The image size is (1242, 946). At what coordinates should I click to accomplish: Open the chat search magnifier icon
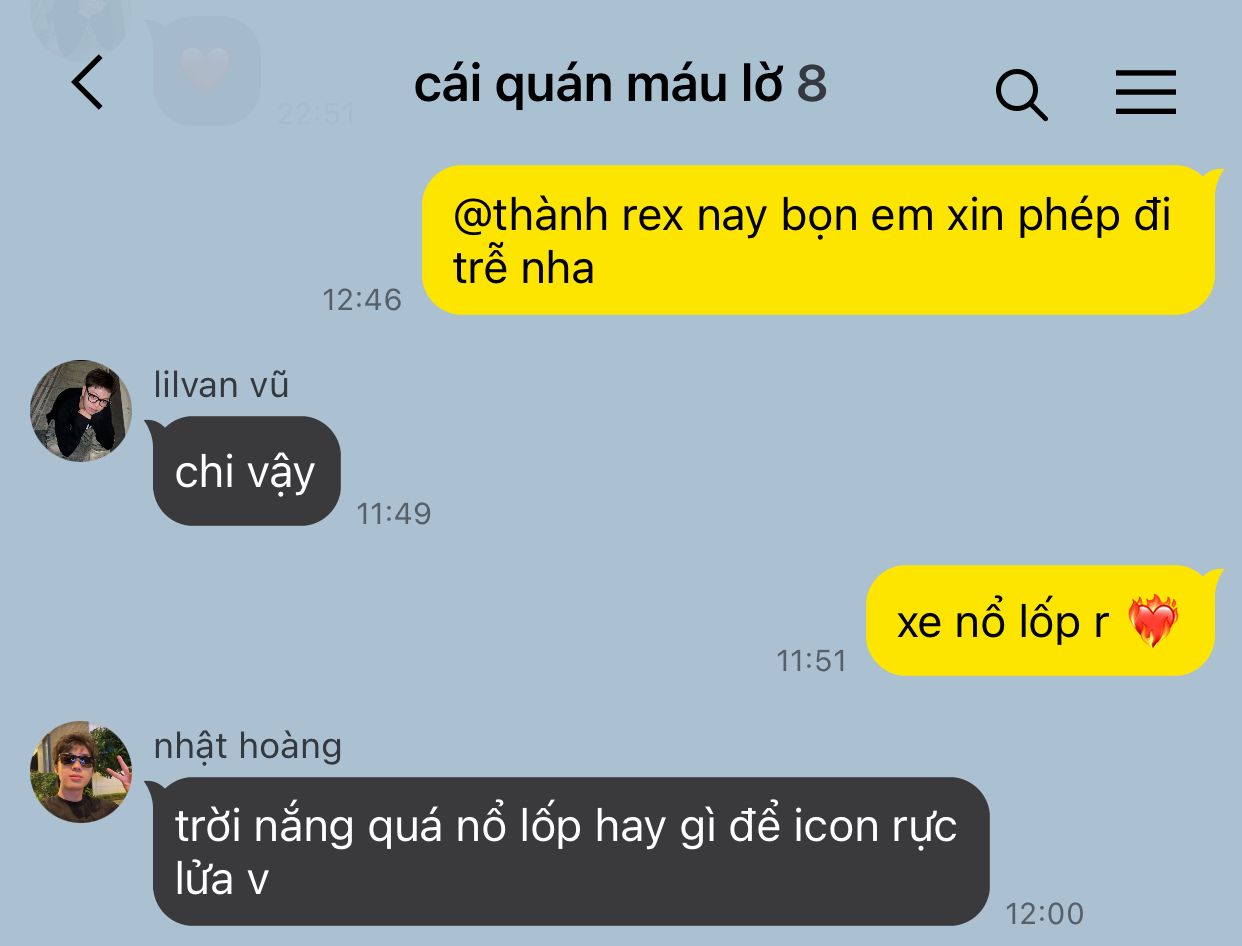coord(1021,95)
